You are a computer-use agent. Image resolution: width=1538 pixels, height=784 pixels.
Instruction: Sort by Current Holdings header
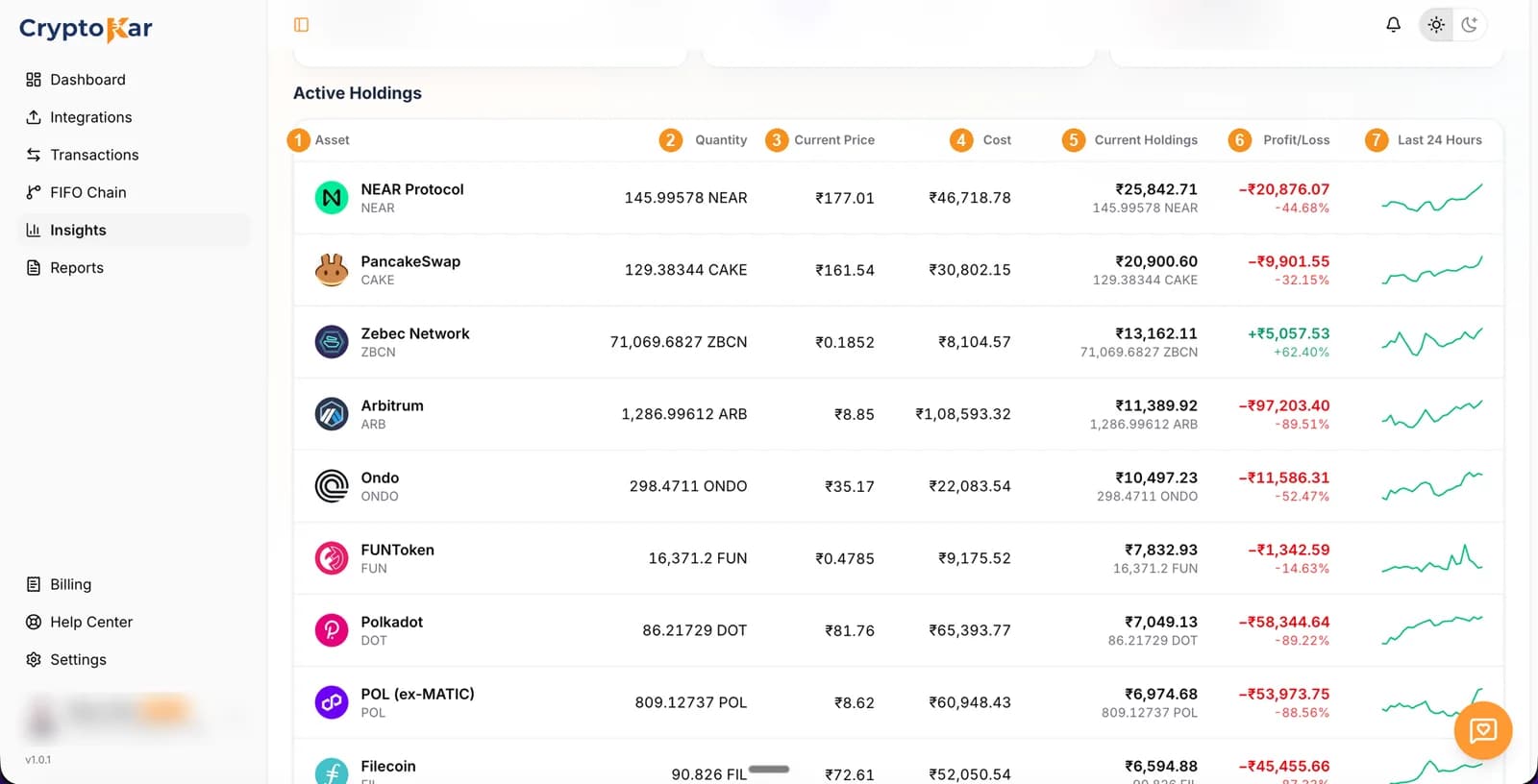click(1146, 140)
